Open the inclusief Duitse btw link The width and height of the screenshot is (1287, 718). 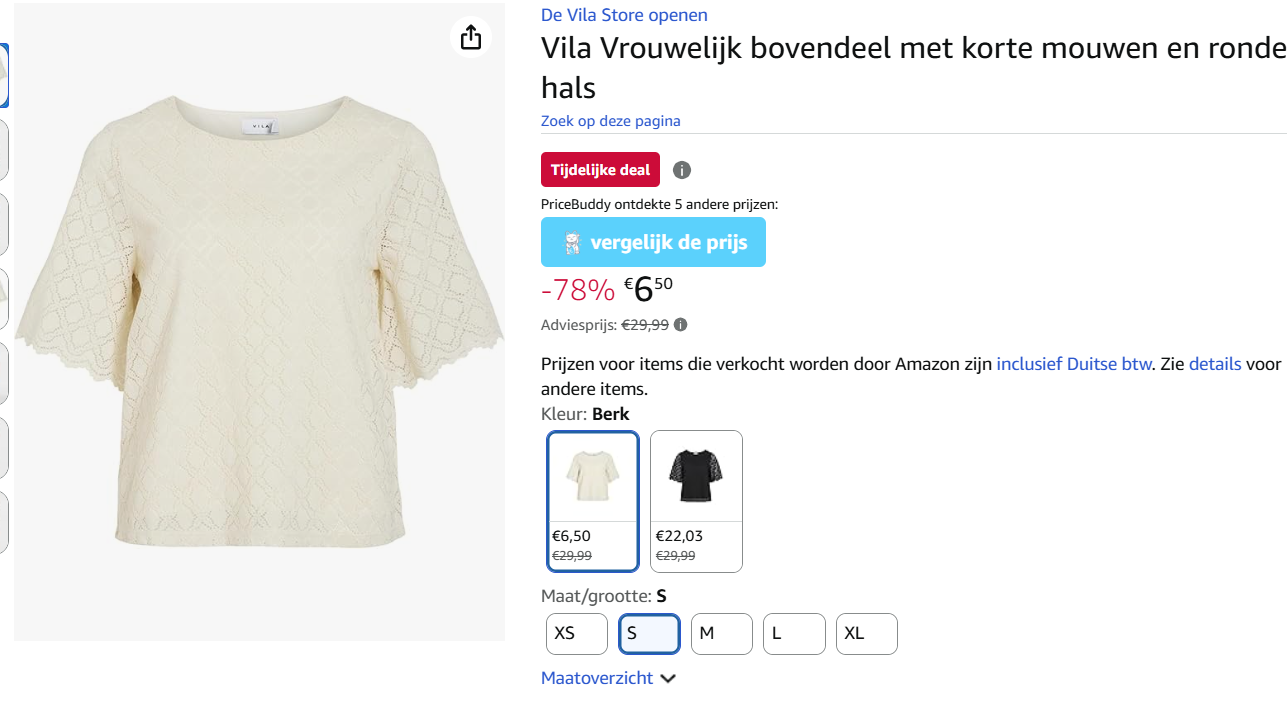1073,364
